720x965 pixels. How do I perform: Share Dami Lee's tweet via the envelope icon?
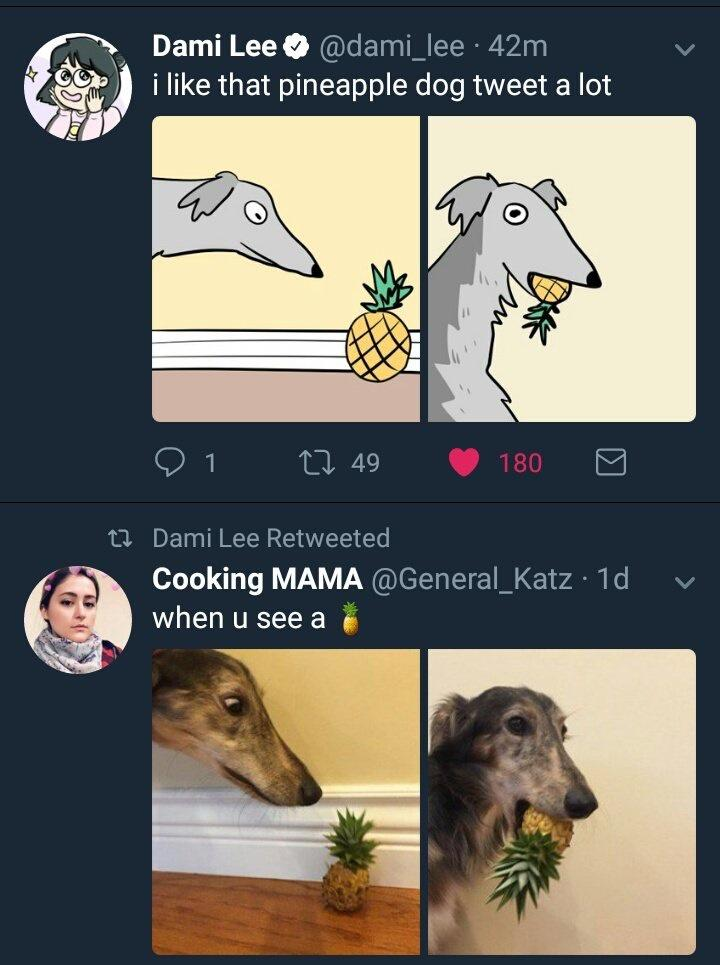[x=610, y=462]
